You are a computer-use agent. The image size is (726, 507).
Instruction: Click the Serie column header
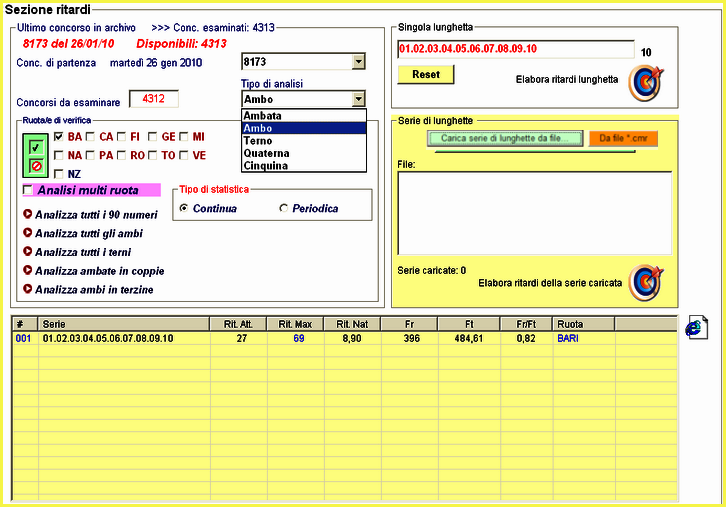click(124, 324)
